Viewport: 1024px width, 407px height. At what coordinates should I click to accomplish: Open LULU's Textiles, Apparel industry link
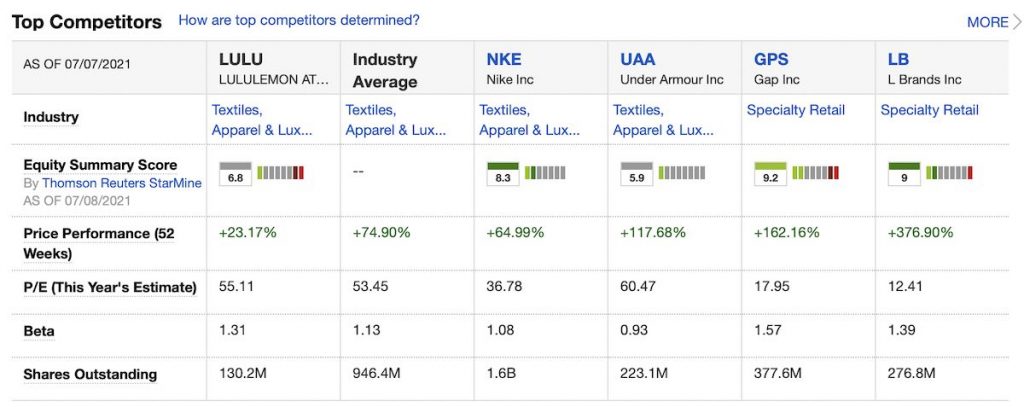pyautogui.click(x=262, y=120)
